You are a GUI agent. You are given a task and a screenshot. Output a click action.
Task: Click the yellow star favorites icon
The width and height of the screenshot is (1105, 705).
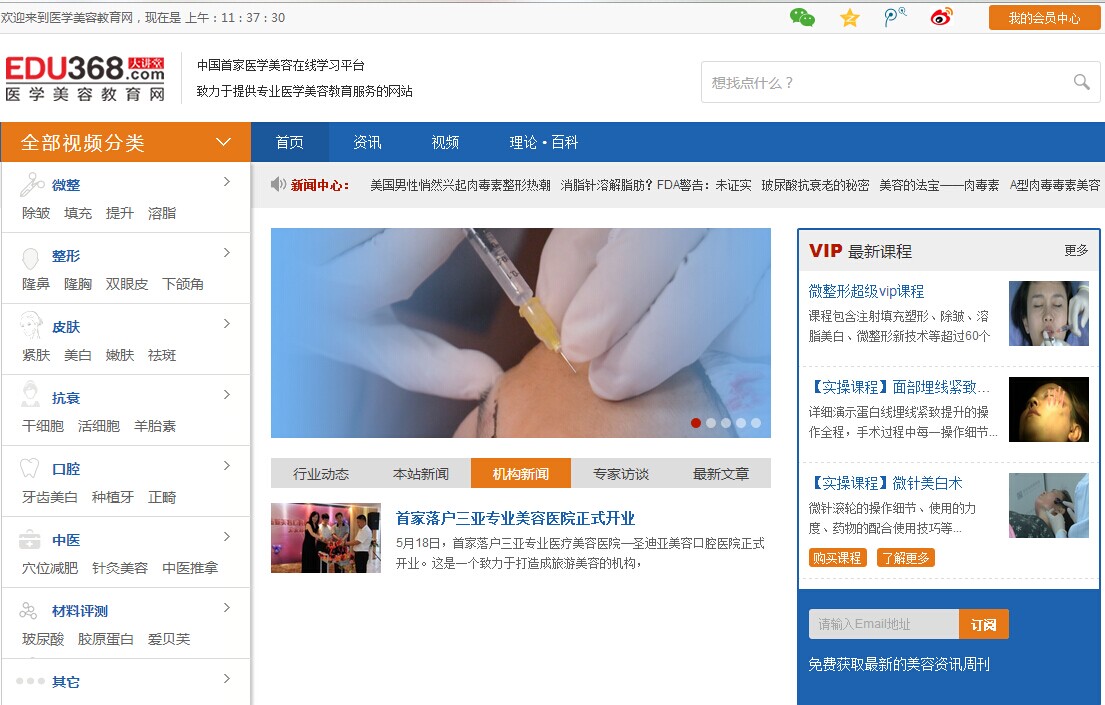(x=850, y=17)
